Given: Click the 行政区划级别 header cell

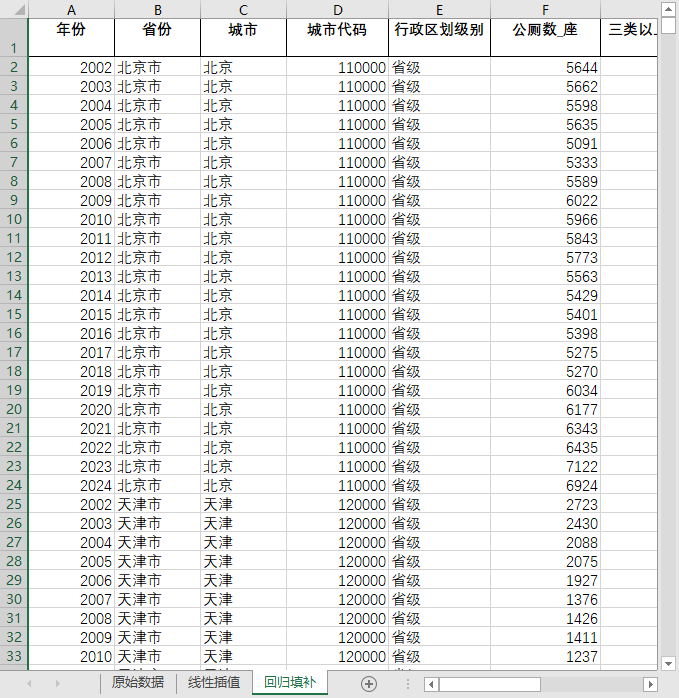Looking at the screenshot, I should pyautogui.click(x=439, y=37).
